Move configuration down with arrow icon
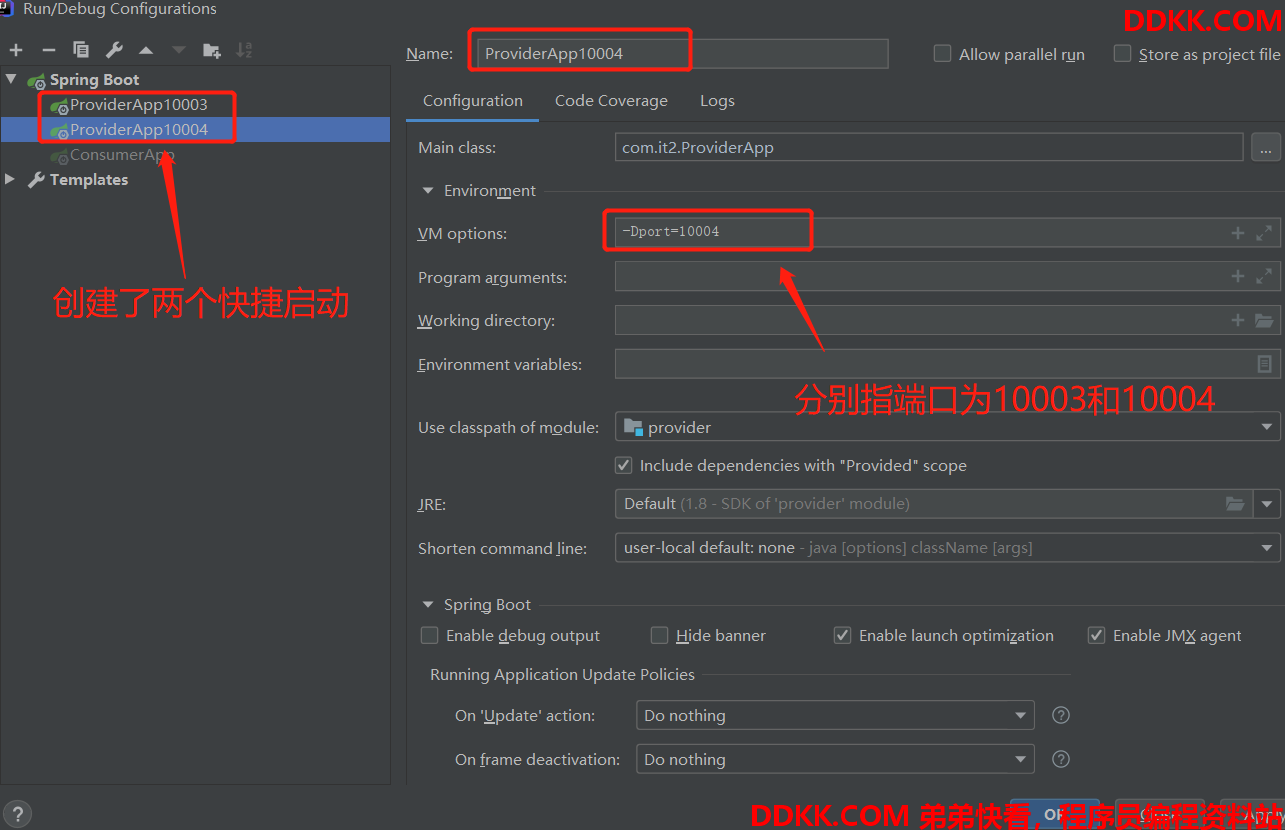Image resolution: width=1285 pixels, height=830 pixels. tap(178, 50)
